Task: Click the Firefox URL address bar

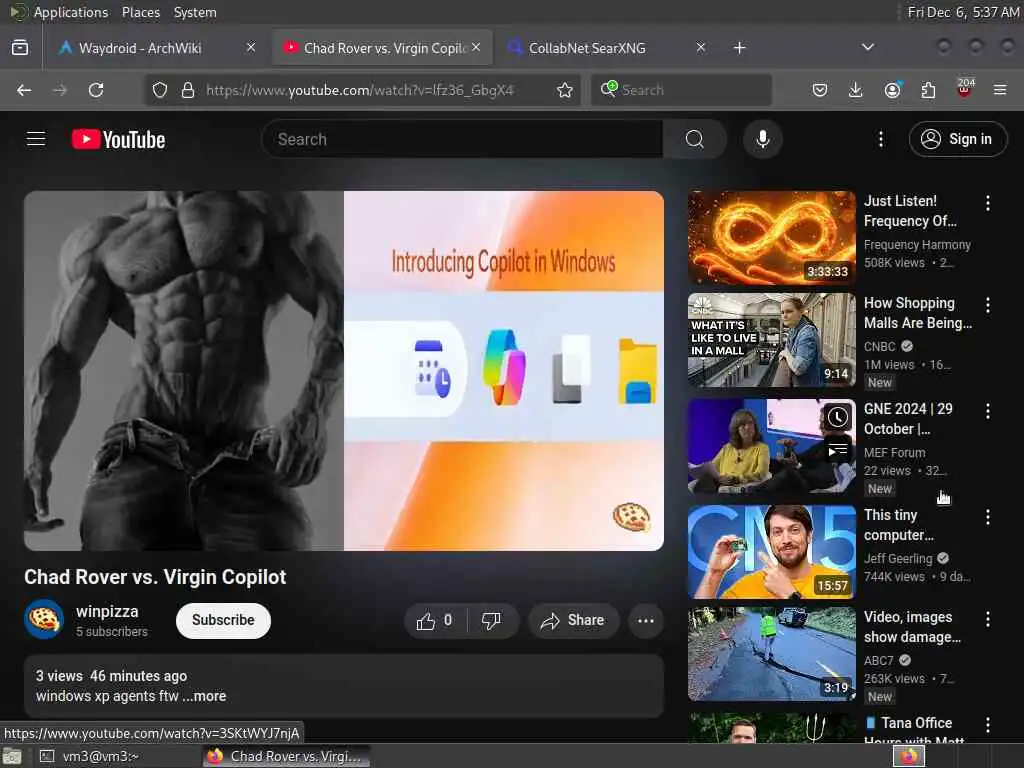Action: [360, 90]
